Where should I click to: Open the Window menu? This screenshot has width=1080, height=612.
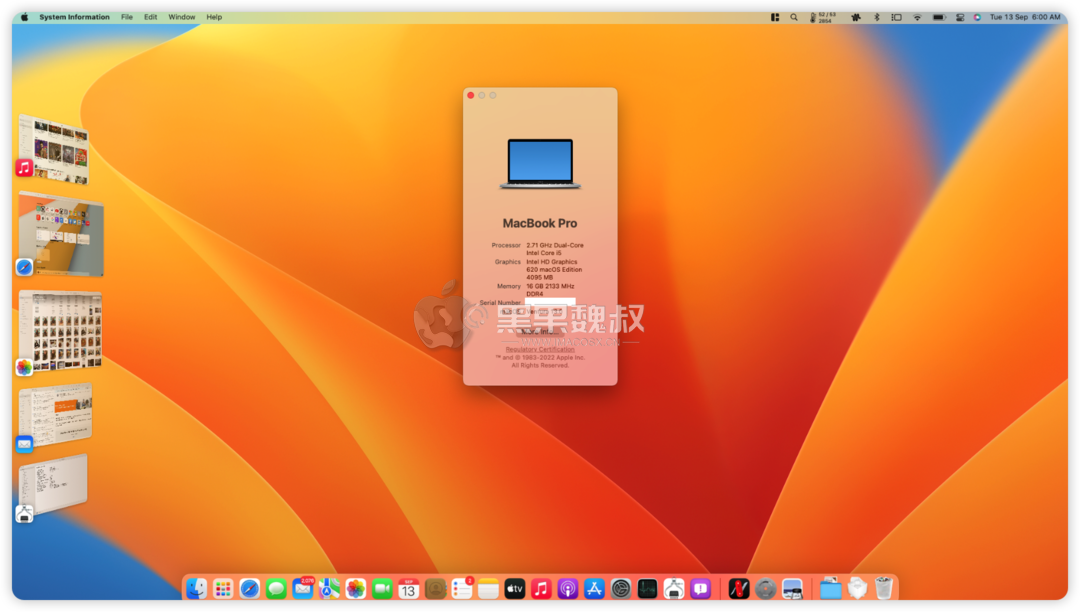pos(182,17)
